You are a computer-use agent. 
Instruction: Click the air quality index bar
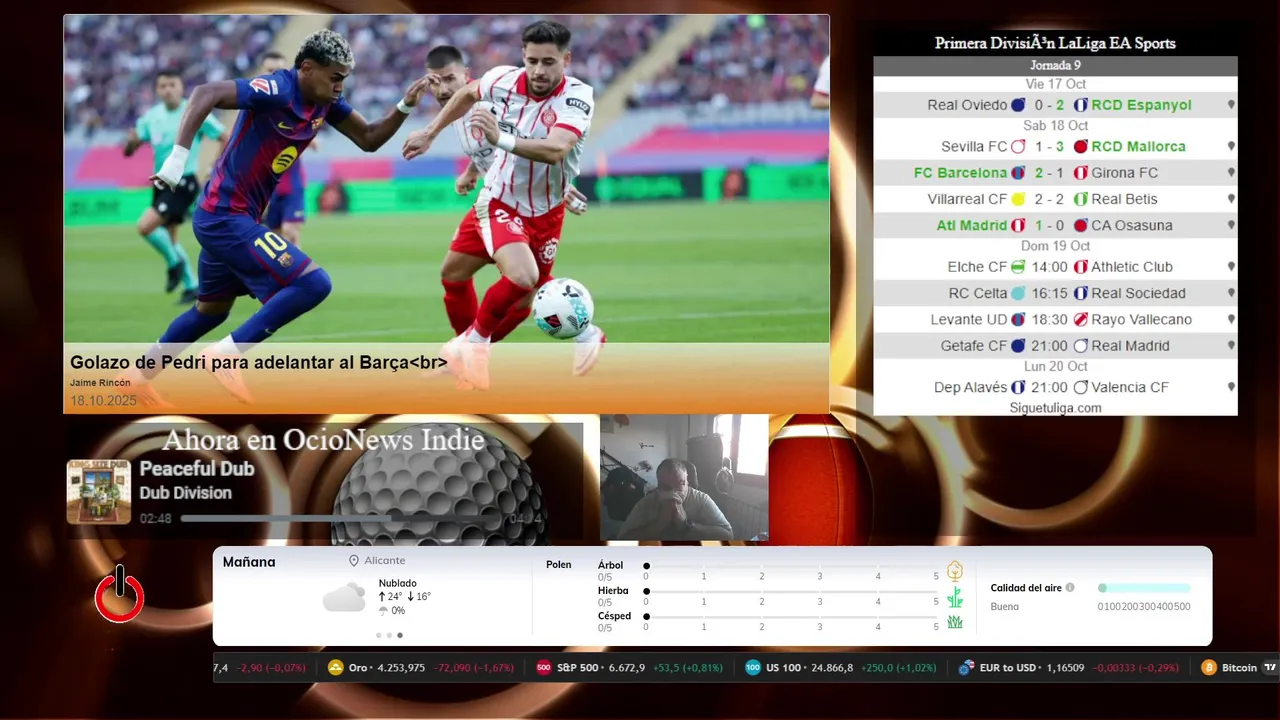point(1144,588)
